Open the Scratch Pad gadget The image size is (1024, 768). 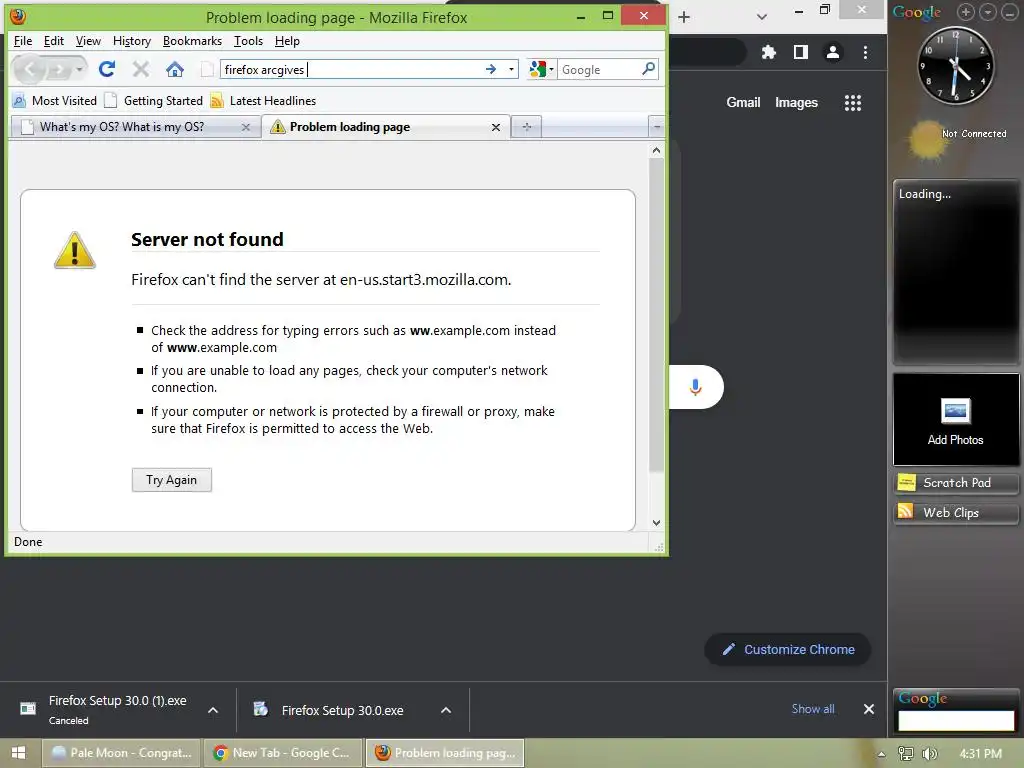pos(955,483)
